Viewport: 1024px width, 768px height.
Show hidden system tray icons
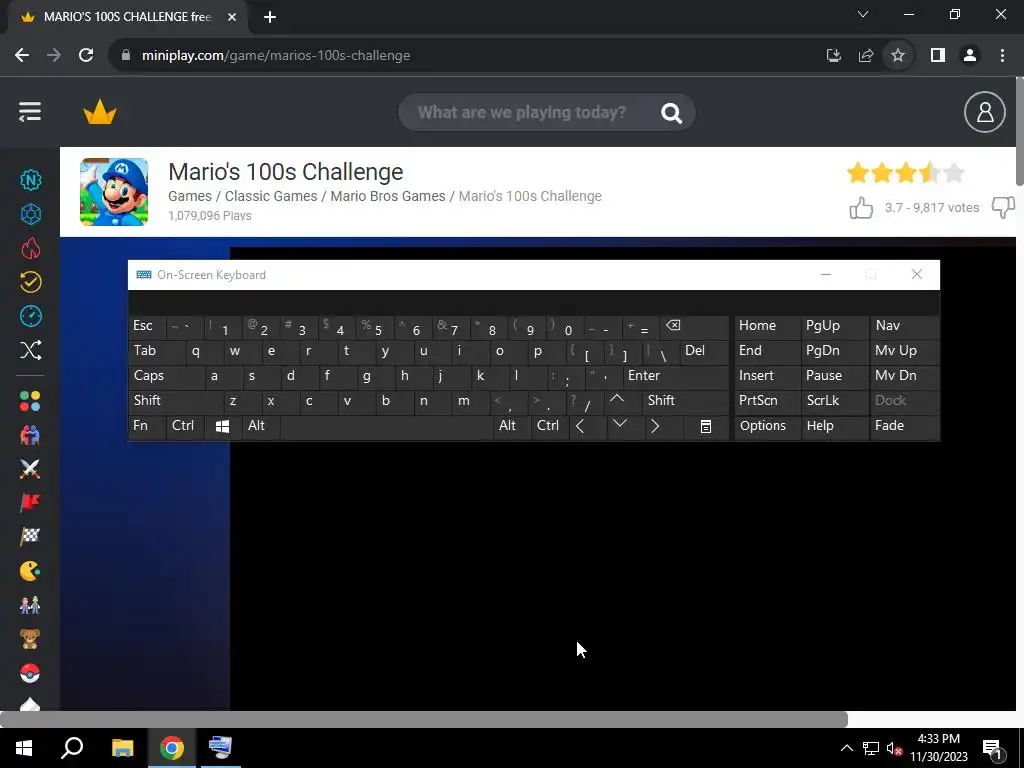coord(846,748)
